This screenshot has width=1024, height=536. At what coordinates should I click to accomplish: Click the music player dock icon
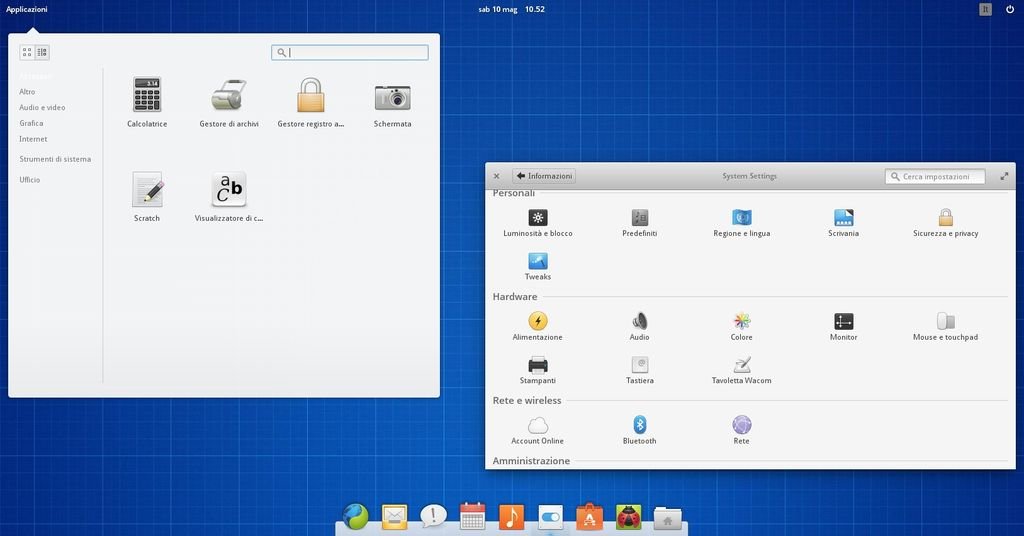[511, 517]
